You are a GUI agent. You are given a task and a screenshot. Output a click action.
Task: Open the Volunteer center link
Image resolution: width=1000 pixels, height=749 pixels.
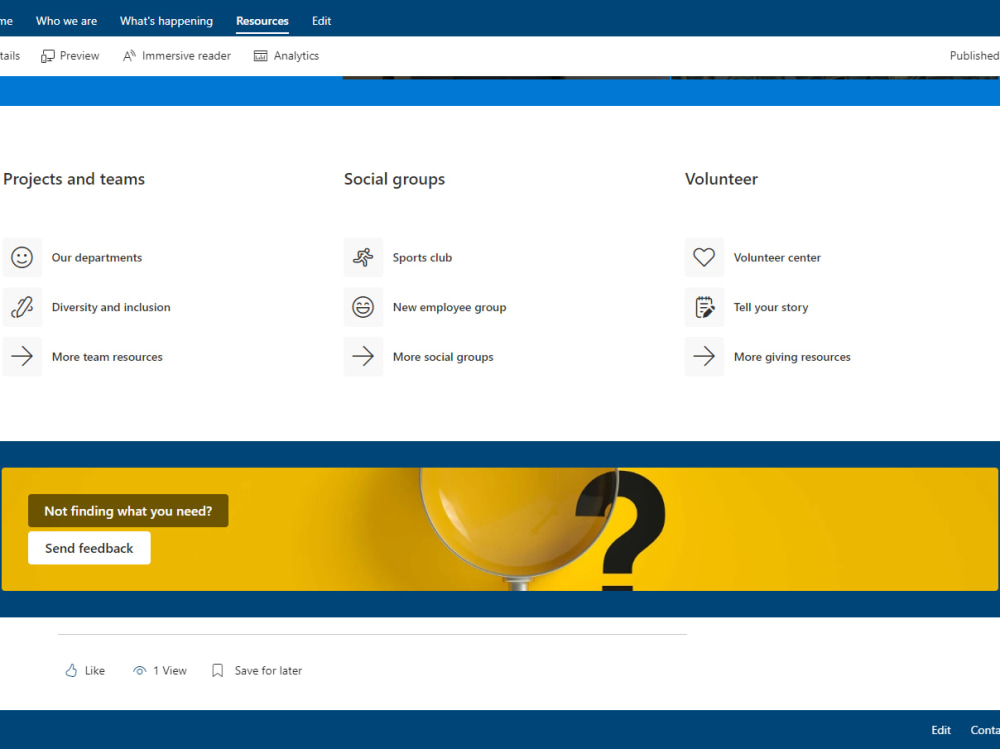tap(777, 258)
